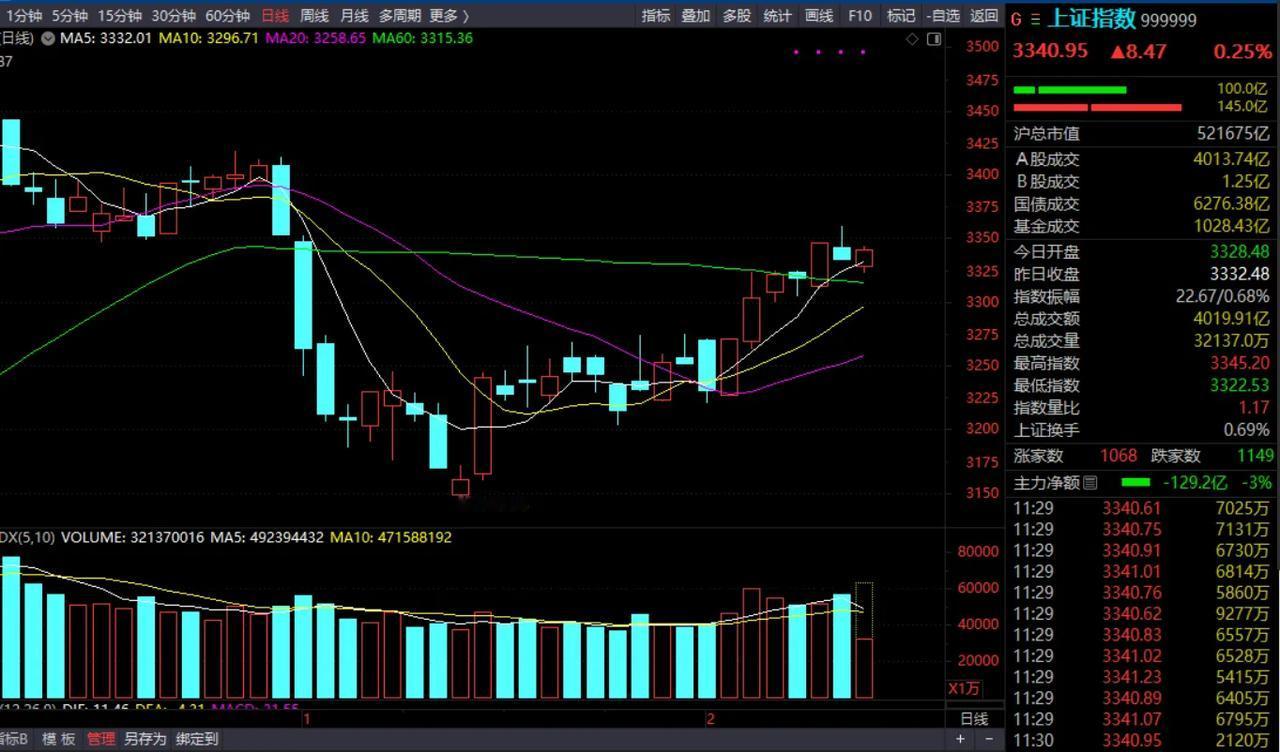Image resolution: width=1280 pixels, height=752 pixels.
Task: Click the green 主力净额 flow bar
Action: [x=1136, y=482]
